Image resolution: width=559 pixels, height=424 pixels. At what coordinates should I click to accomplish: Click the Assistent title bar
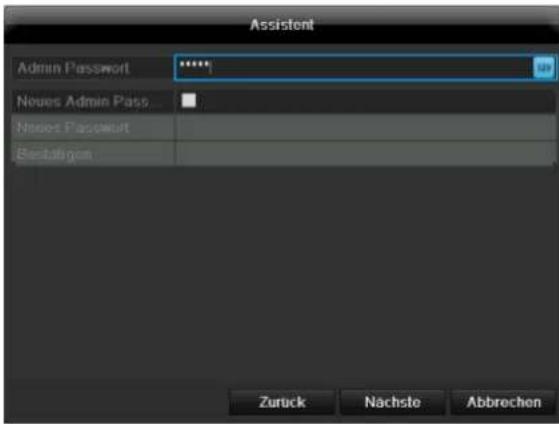pos(281,25)
